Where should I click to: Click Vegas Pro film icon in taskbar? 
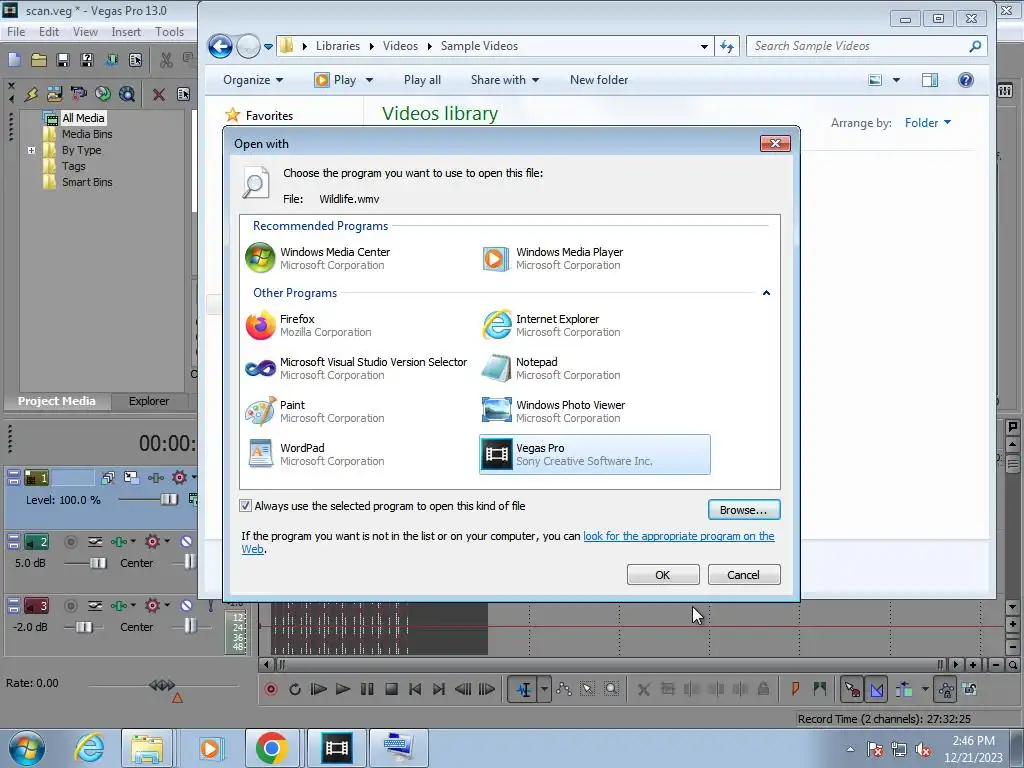(337, 748)
